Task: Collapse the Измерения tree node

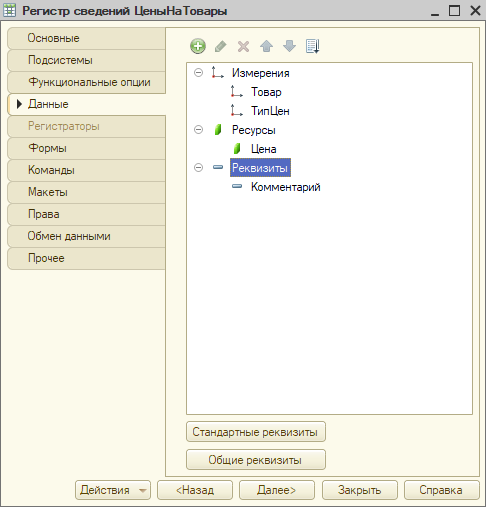Action: pos(198,73)
